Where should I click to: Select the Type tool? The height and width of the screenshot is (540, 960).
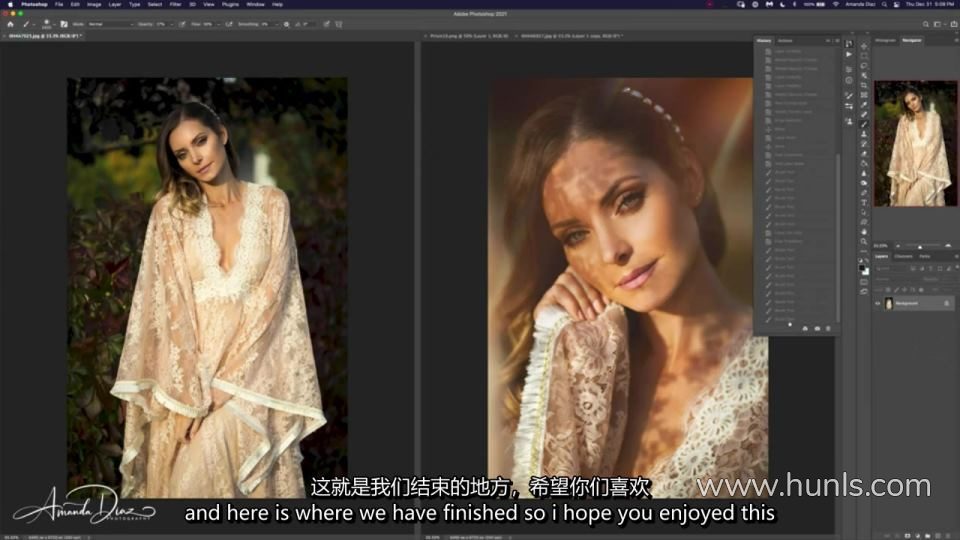(x=864, y=202)
